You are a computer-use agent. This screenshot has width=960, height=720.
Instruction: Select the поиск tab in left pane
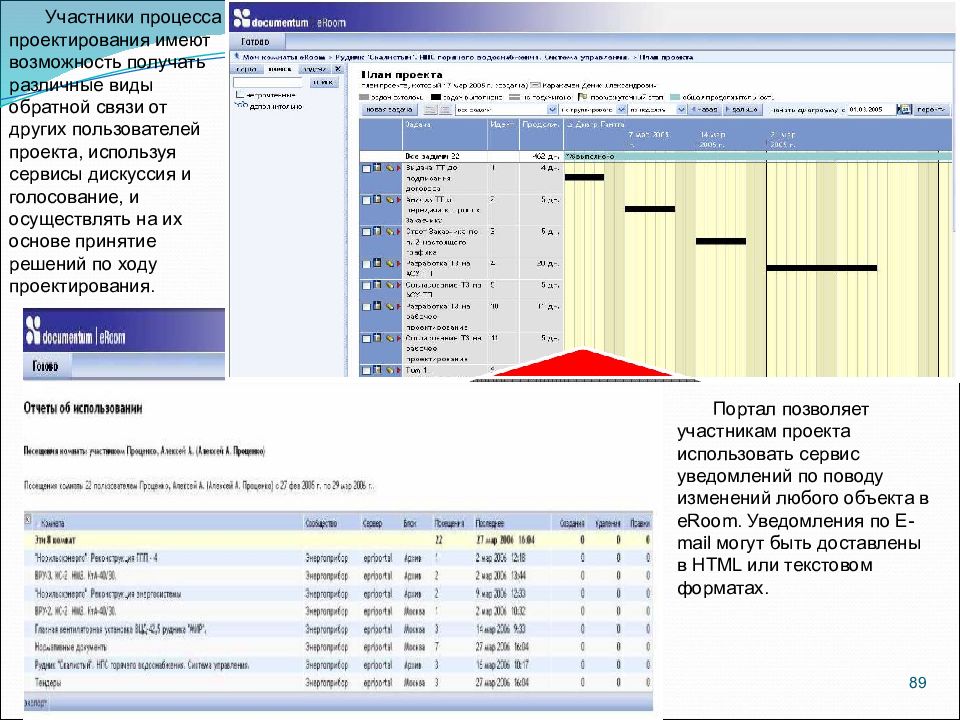280,69
